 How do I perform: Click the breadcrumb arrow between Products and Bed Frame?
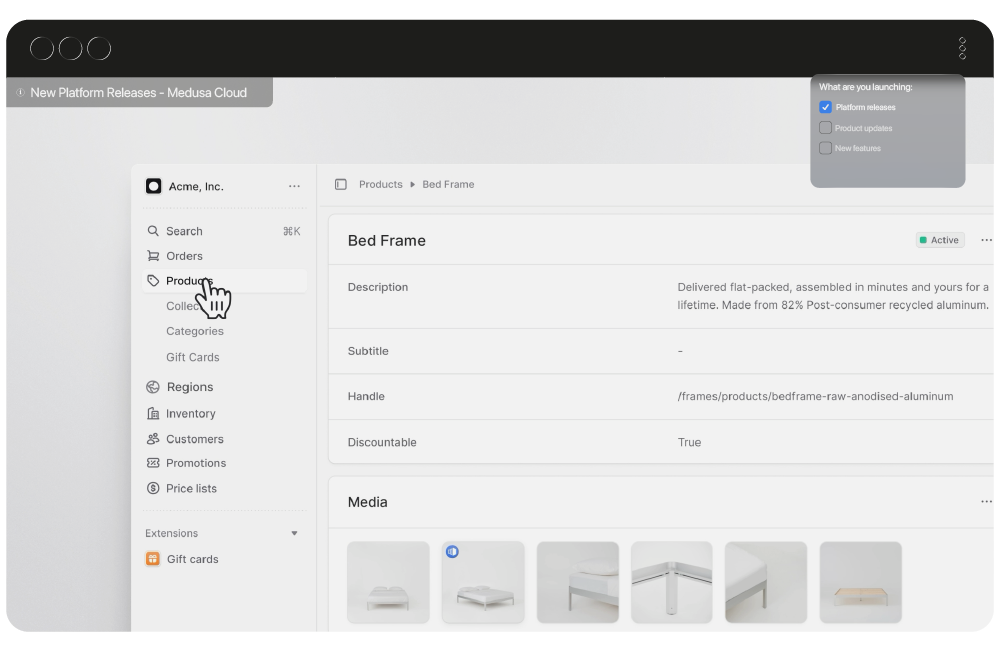[413, 184]
